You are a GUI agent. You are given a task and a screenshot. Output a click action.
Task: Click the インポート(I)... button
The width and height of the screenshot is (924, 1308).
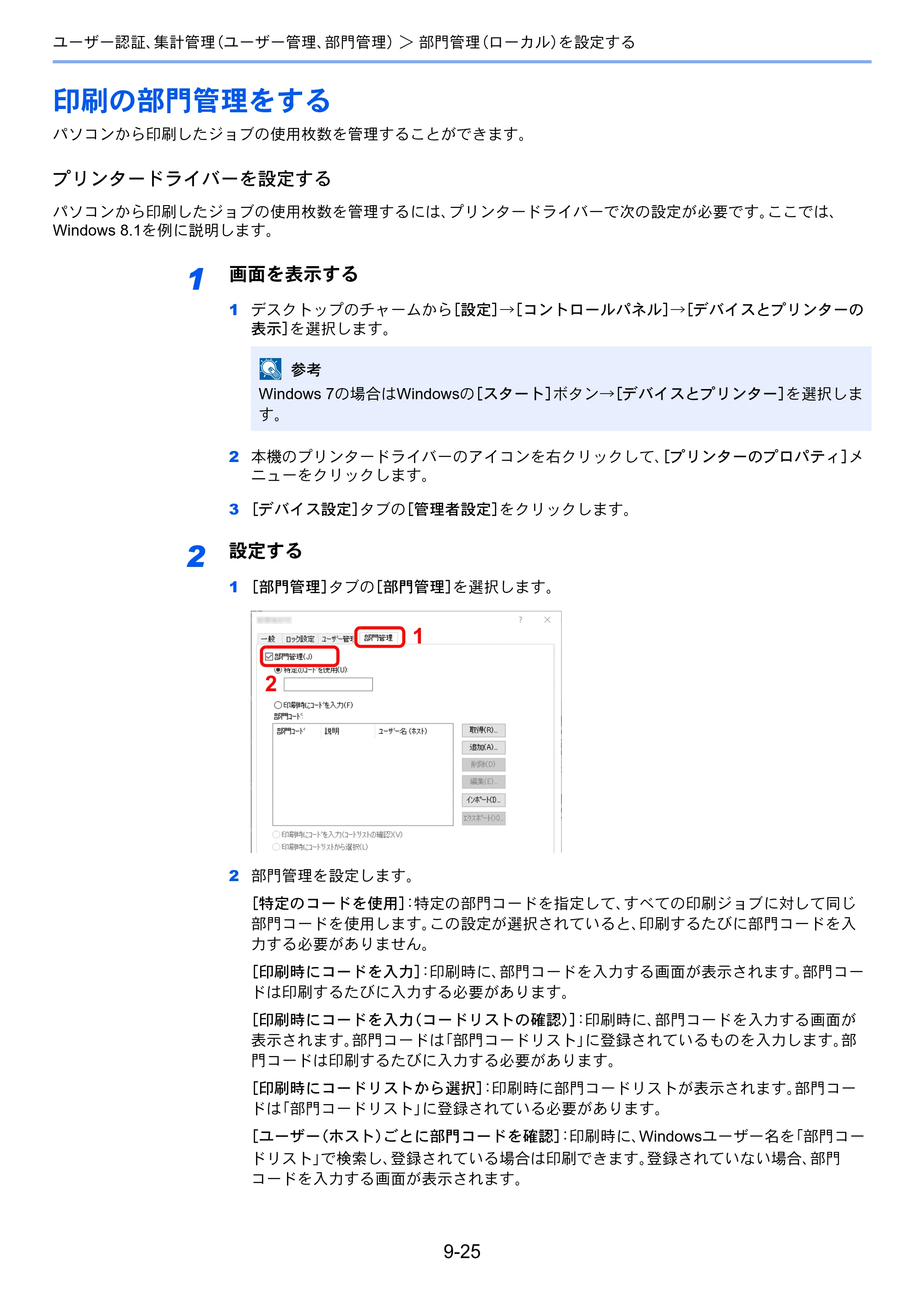(x=484, y=800)
